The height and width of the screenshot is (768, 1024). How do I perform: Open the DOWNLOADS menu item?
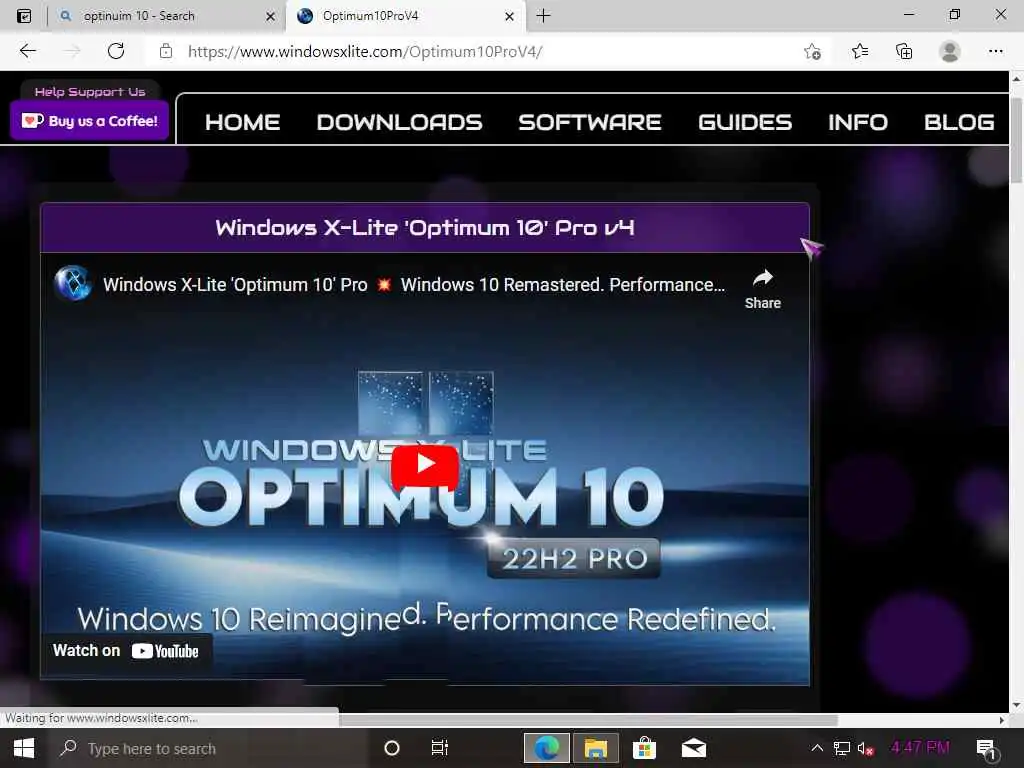(x=399, y=122)
